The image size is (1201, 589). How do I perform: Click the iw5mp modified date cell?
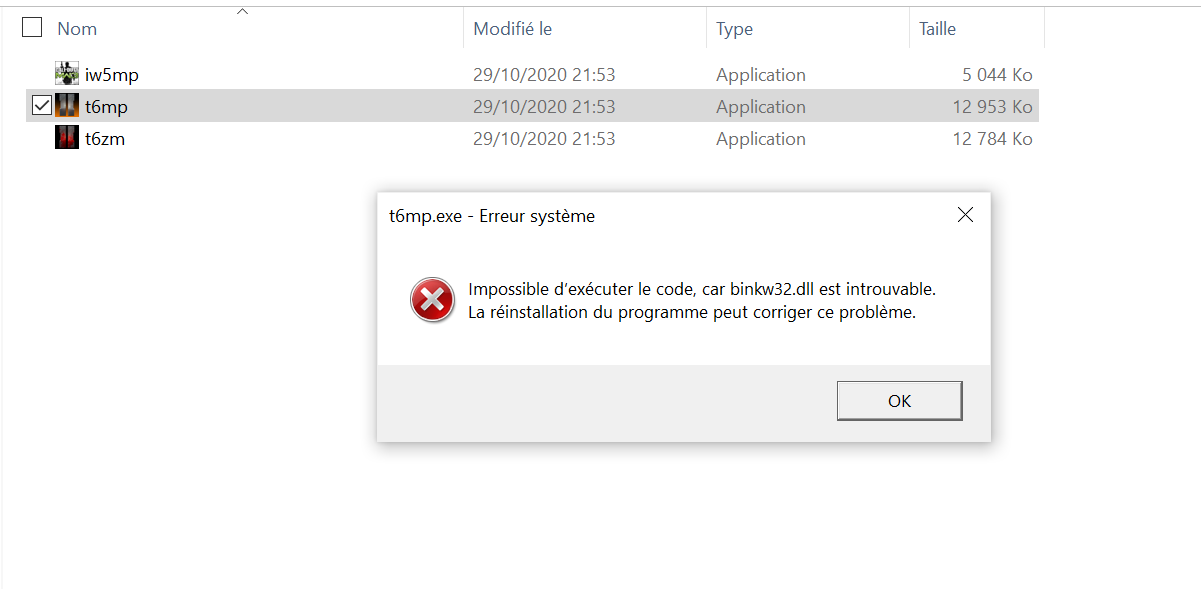point(544,75)
